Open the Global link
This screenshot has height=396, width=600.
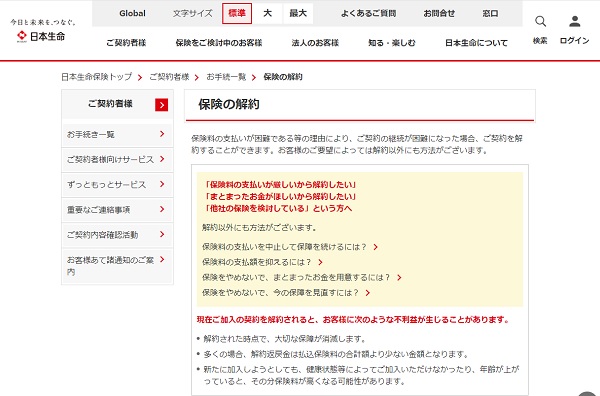click(132, 13)
